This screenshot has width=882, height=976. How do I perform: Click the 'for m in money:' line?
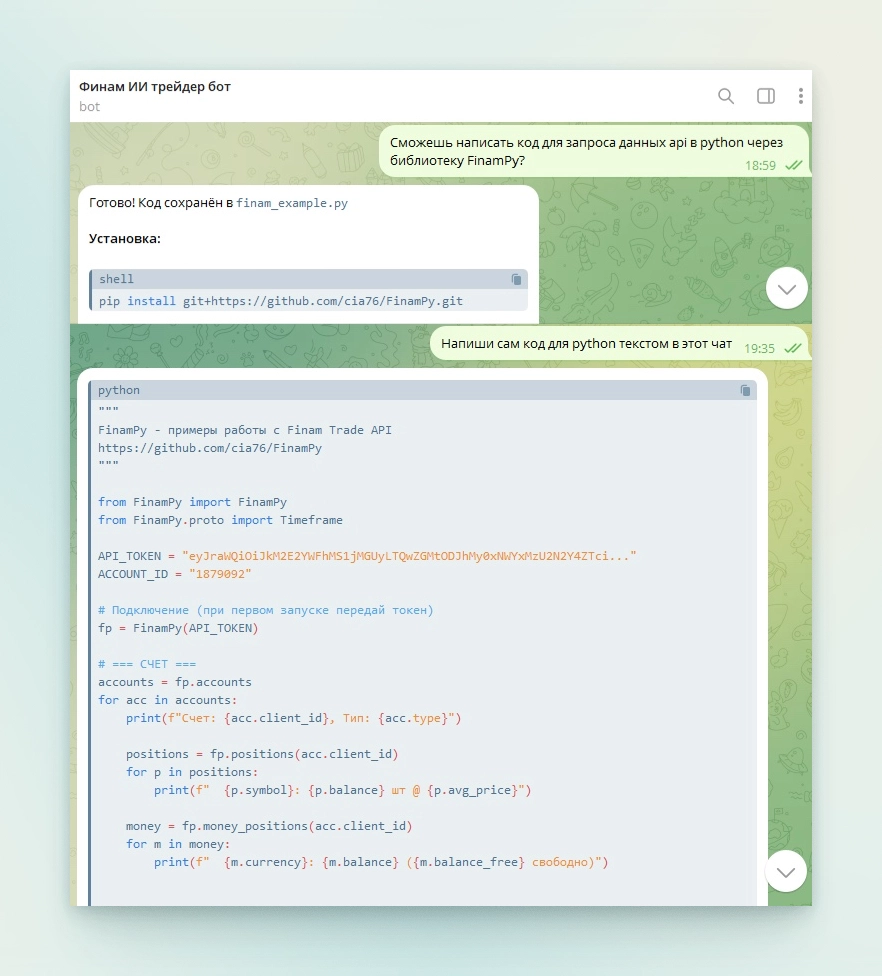(178, 844)
